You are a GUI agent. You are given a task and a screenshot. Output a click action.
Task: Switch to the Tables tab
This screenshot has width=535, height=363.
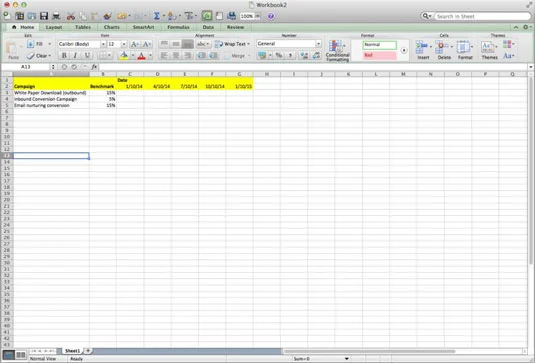tap(83, 27)
